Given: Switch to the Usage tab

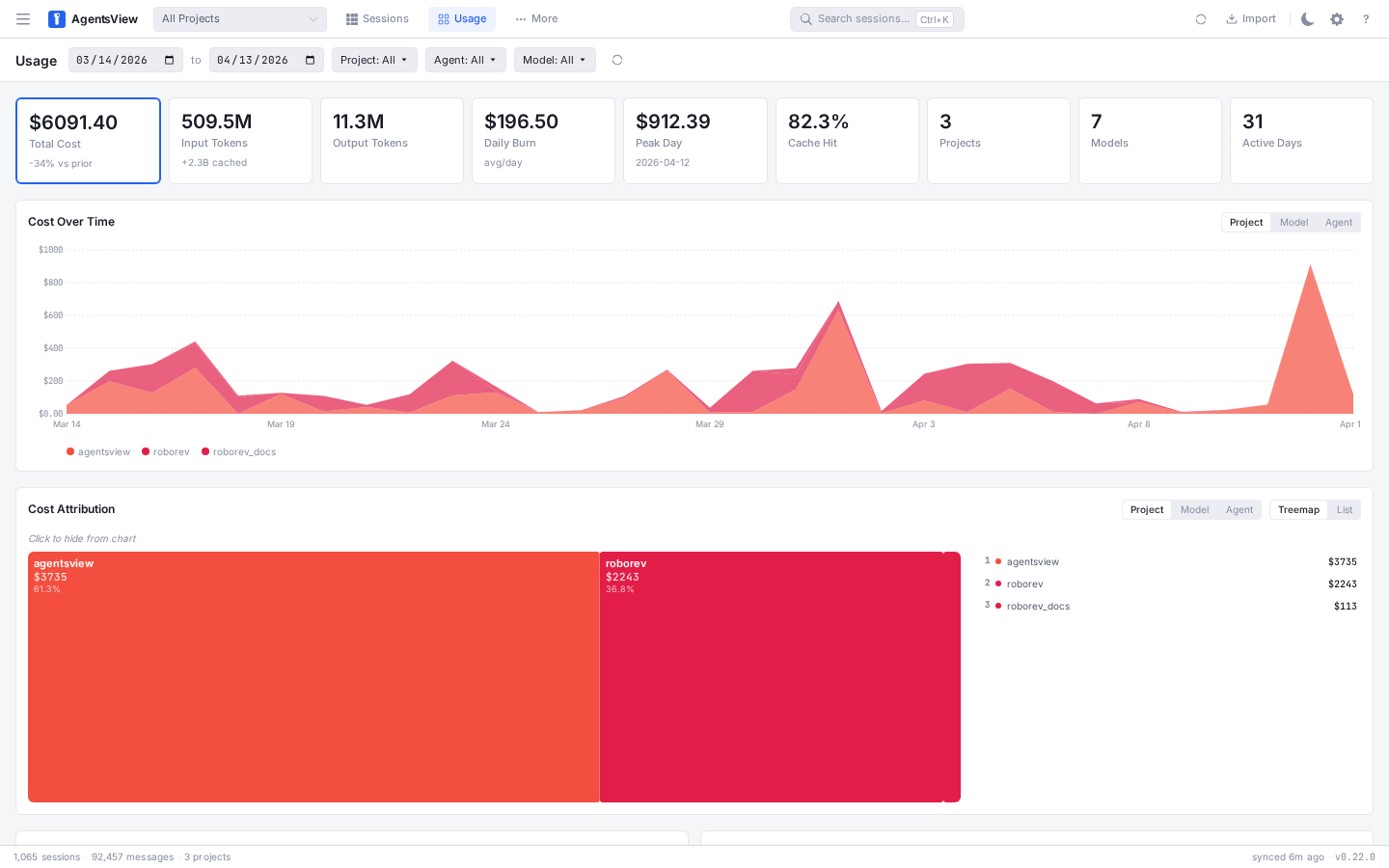Looking at the screenshot, I should coord(461,18).
